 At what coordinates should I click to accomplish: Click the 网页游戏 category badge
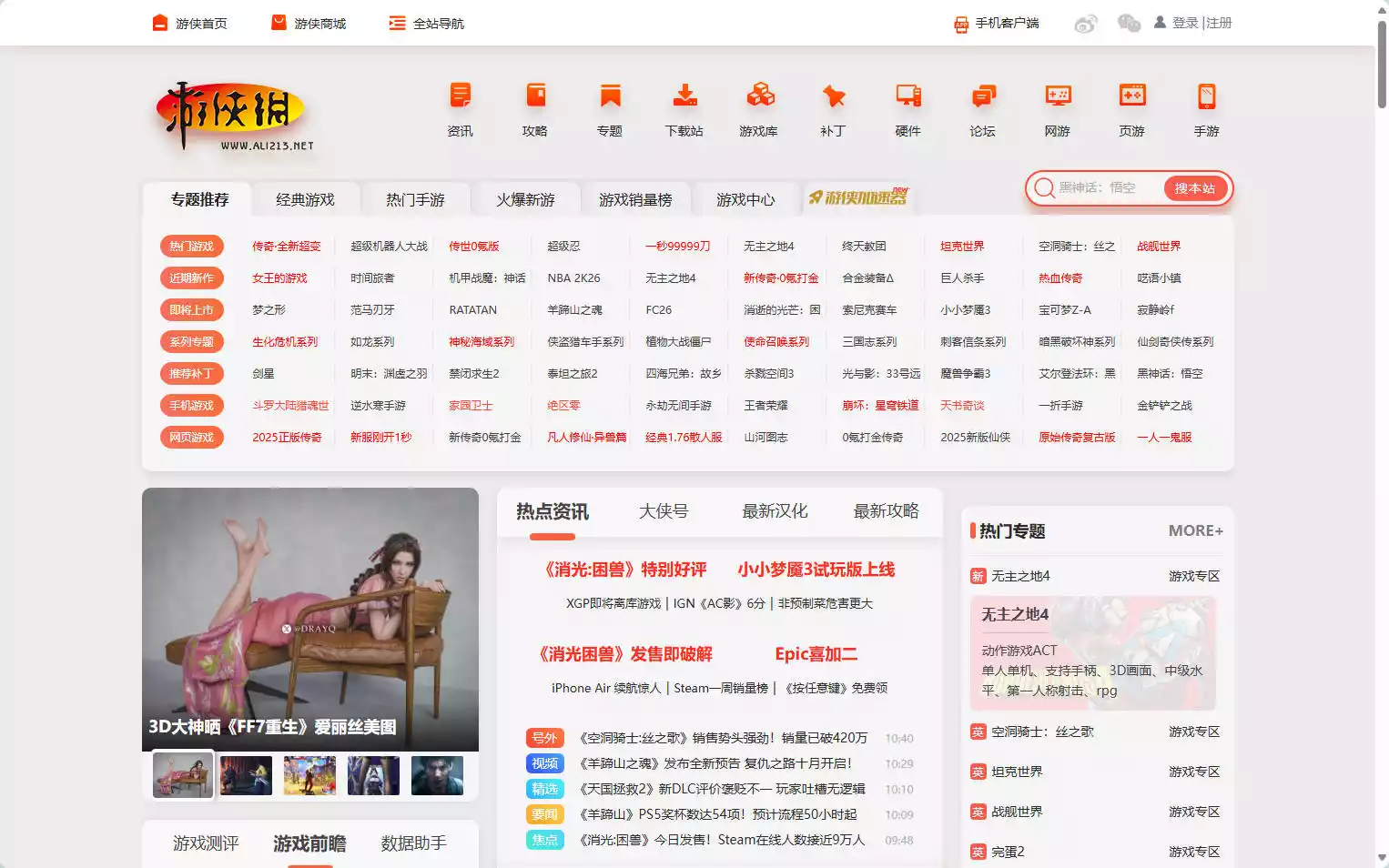click(191, 438)
